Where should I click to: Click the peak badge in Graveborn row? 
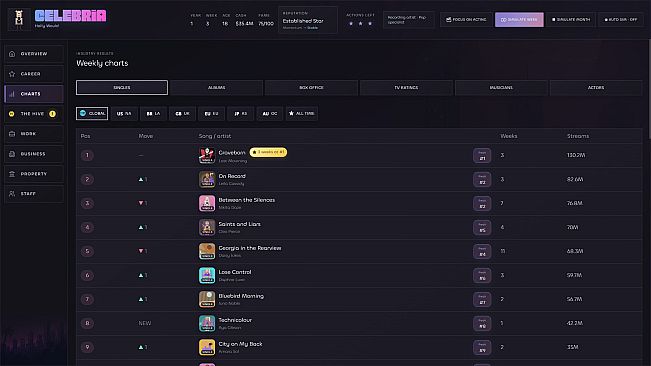482,156
